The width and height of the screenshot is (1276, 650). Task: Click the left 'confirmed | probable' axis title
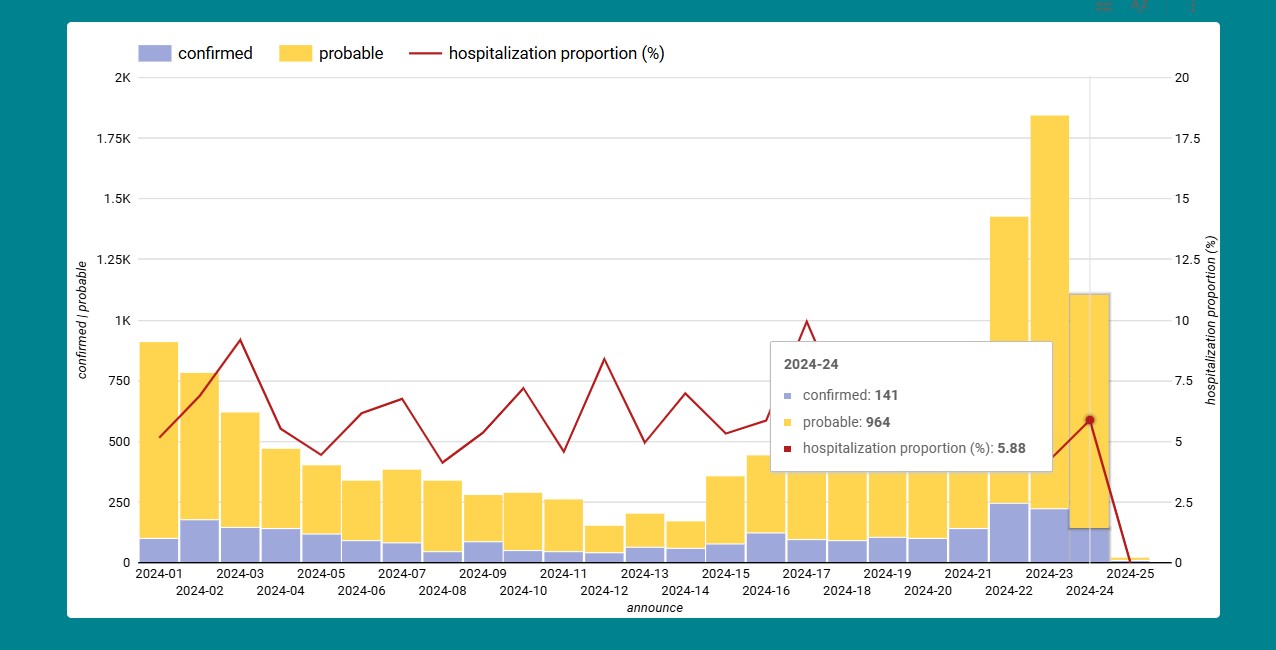click(83, 320)
